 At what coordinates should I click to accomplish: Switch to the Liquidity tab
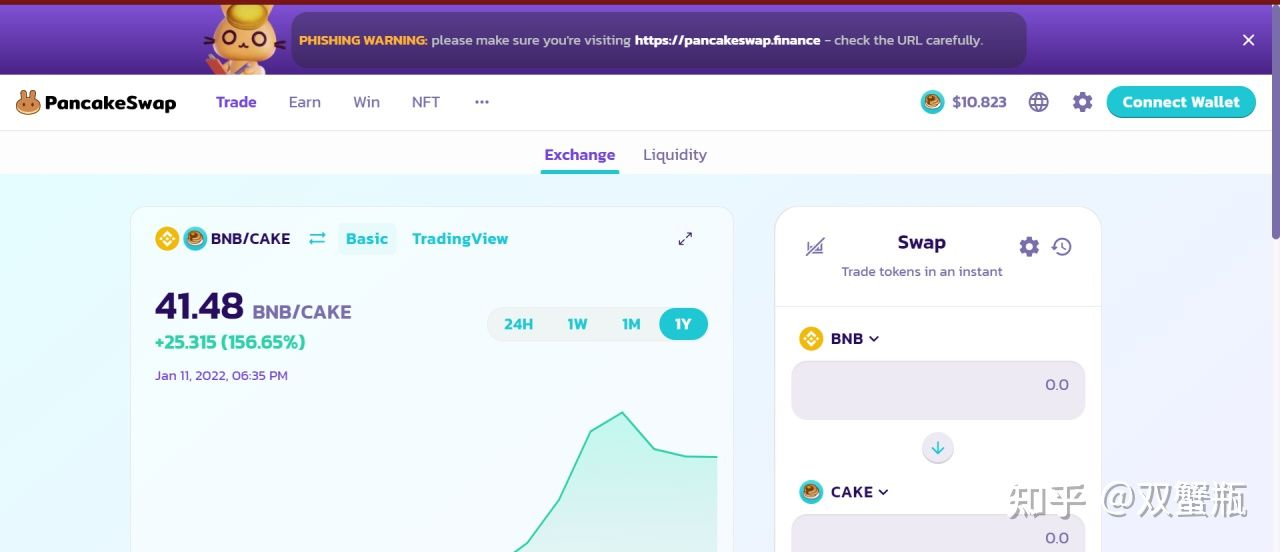[674, 155]
